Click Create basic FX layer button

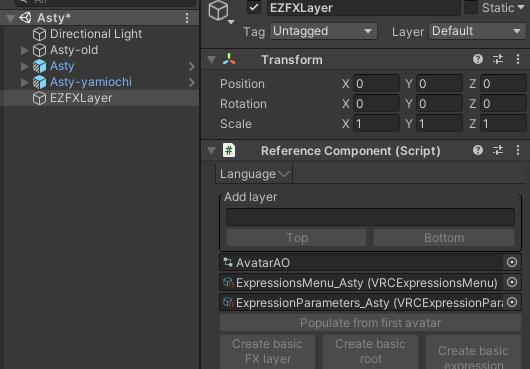[267, 351]
